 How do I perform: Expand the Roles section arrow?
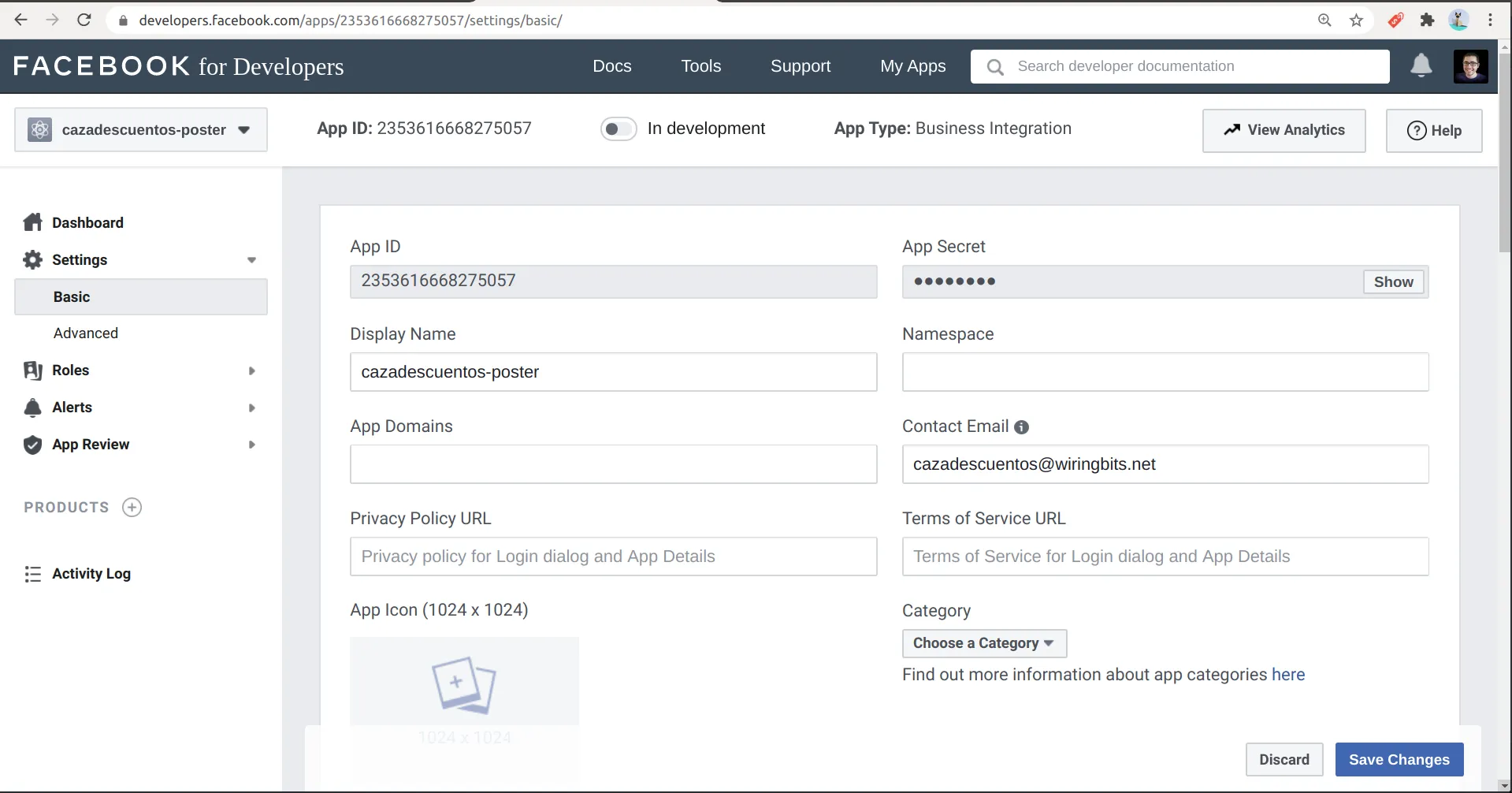tap(251, 370)
